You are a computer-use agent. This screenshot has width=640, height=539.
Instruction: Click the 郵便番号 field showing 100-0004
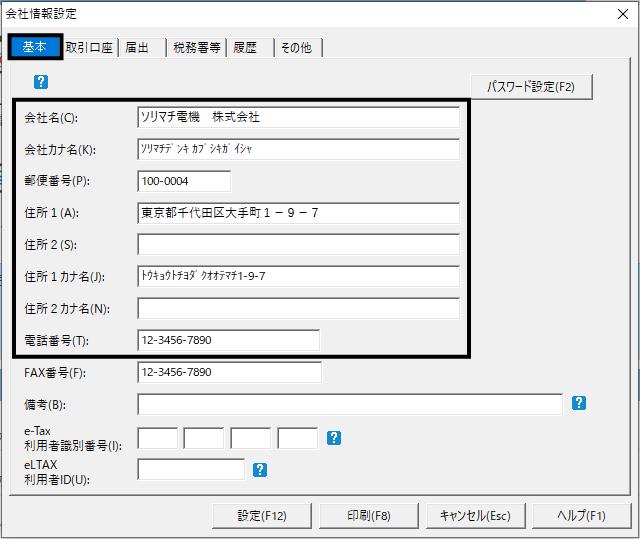[x=184, y=181]
